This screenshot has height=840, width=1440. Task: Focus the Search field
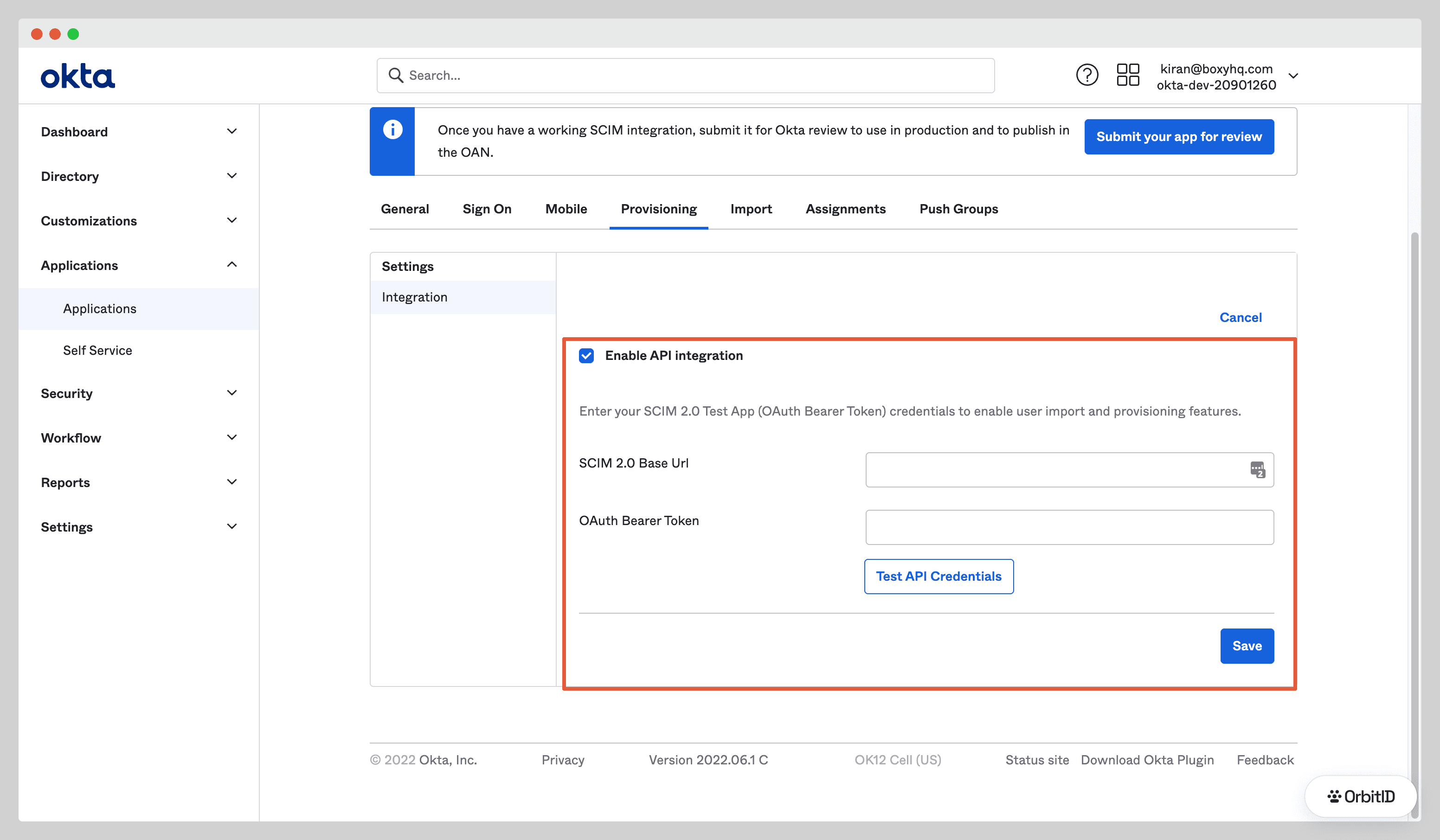pos(685,76)
